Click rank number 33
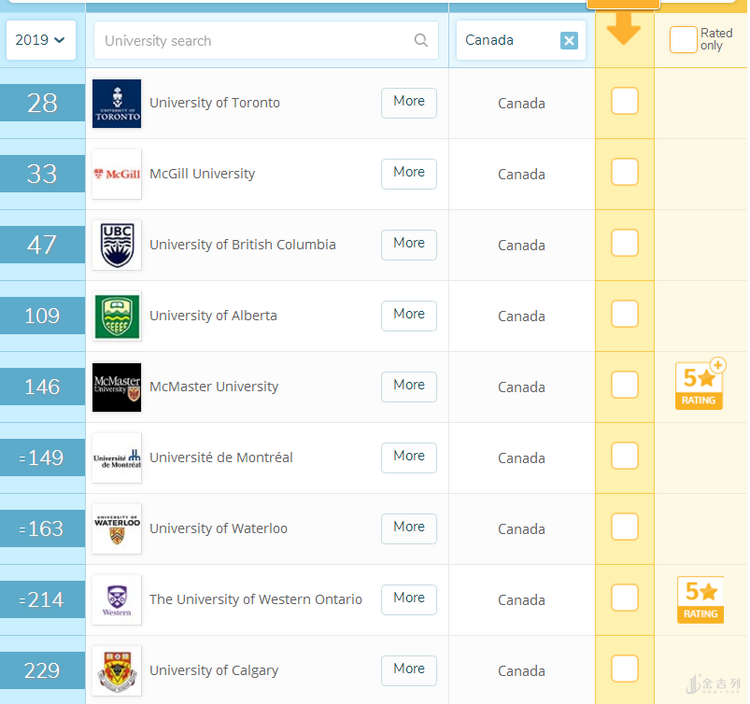Screen dimensions: 750x704 [42, 174]
